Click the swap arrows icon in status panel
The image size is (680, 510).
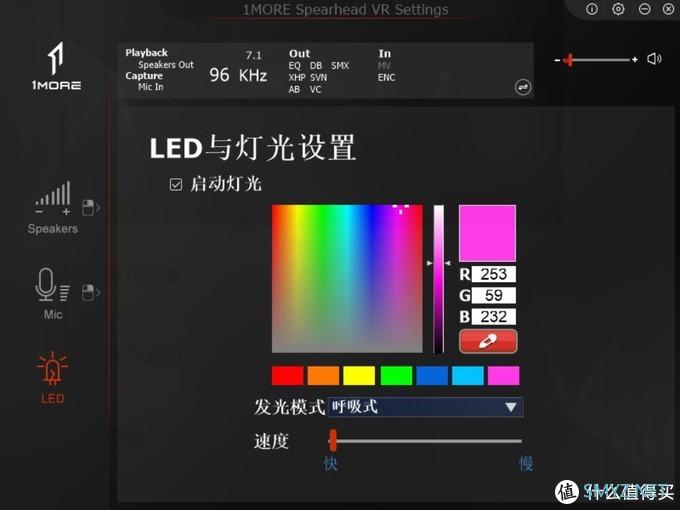point(523,87)
